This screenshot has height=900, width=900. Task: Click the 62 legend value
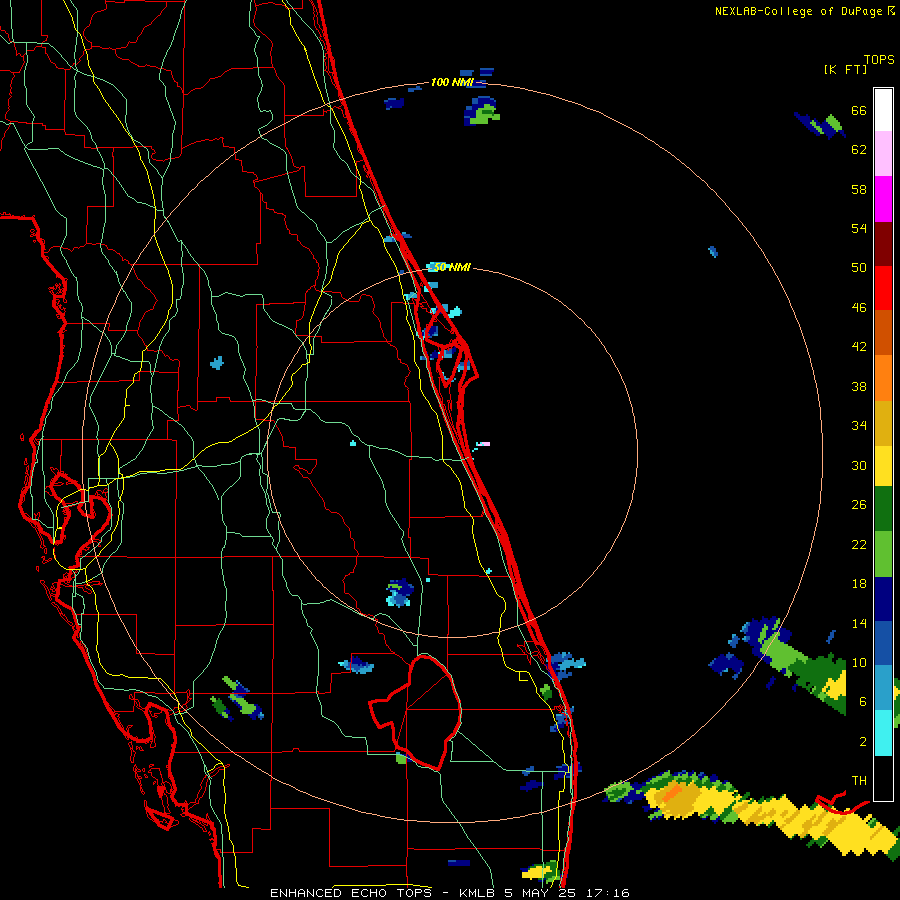click(x=859, y=150)
